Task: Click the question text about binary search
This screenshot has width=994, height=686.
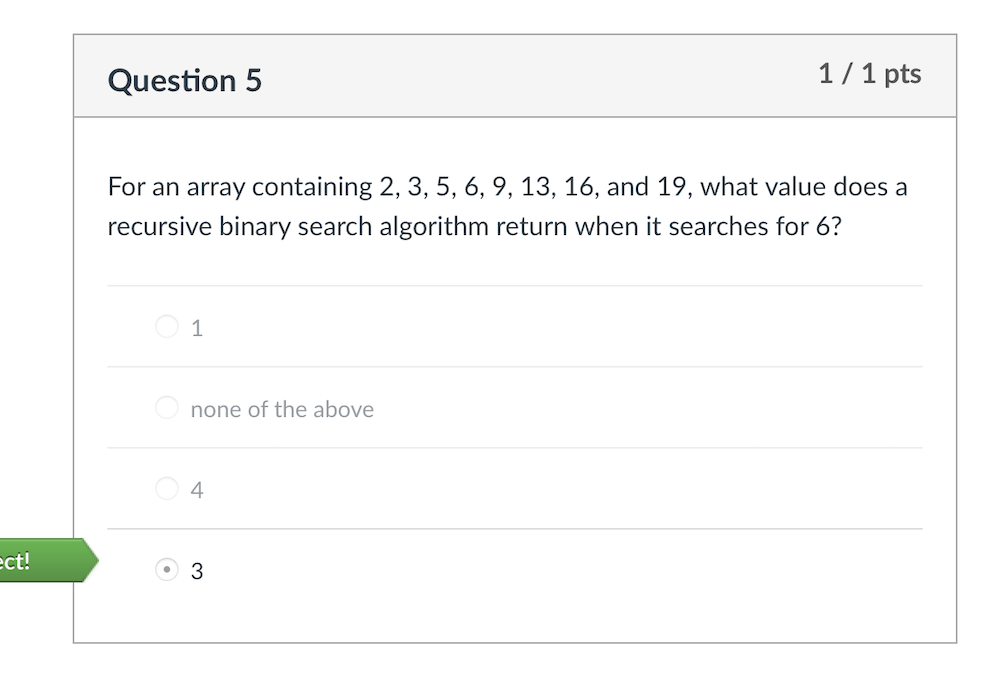Action: (x=500, y=206)
